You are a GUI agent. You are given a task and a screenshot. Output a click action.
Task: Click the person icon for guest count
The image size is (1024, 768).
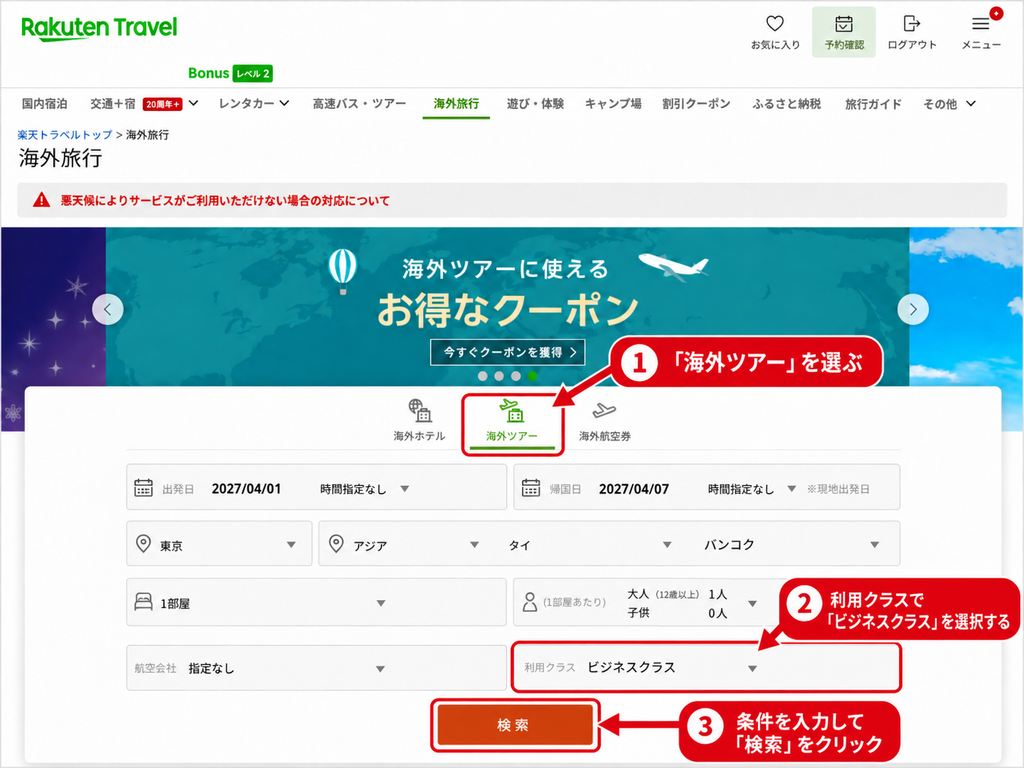(x=530, y=602)
